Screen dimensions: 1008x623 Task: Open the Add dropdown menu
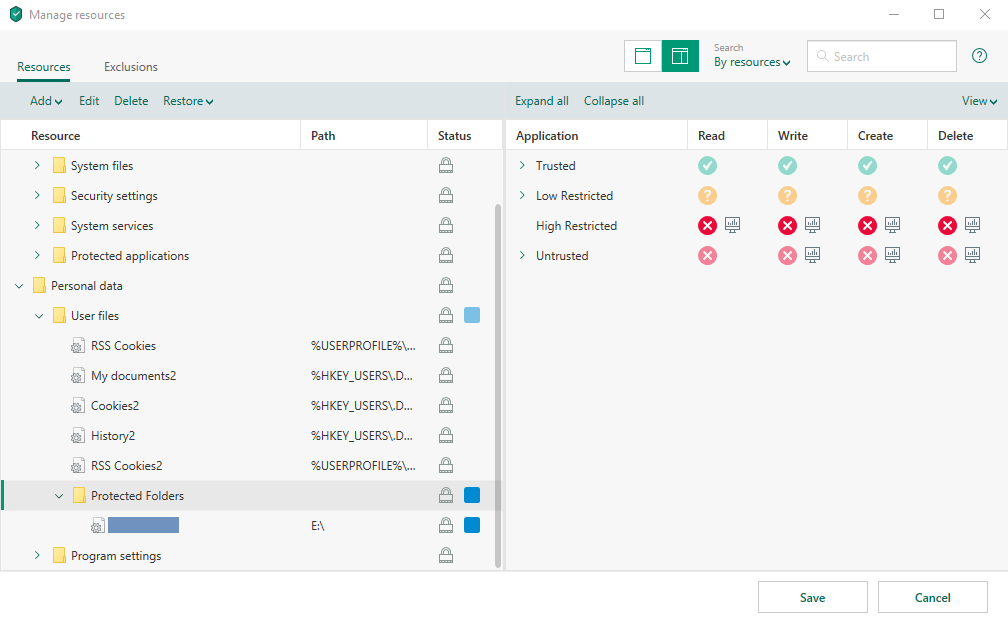(x=46, y=101)
